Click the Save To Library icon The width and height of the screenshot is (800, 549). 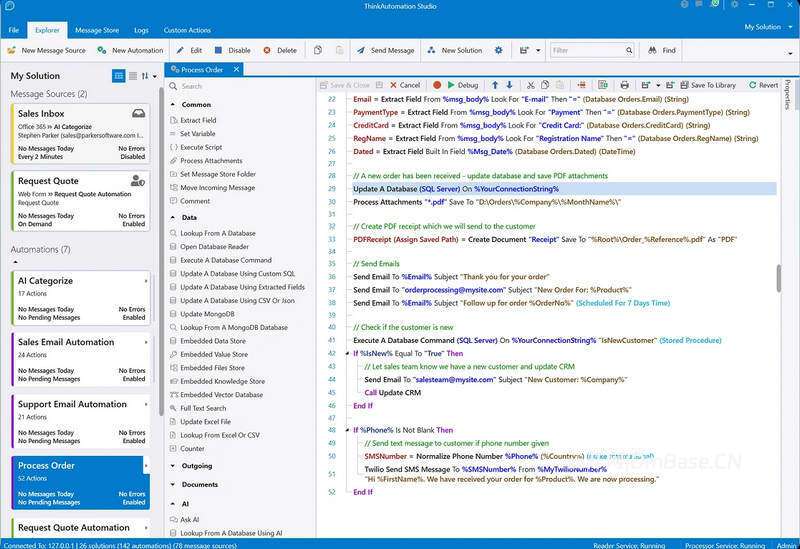click(x=685, y=85)
